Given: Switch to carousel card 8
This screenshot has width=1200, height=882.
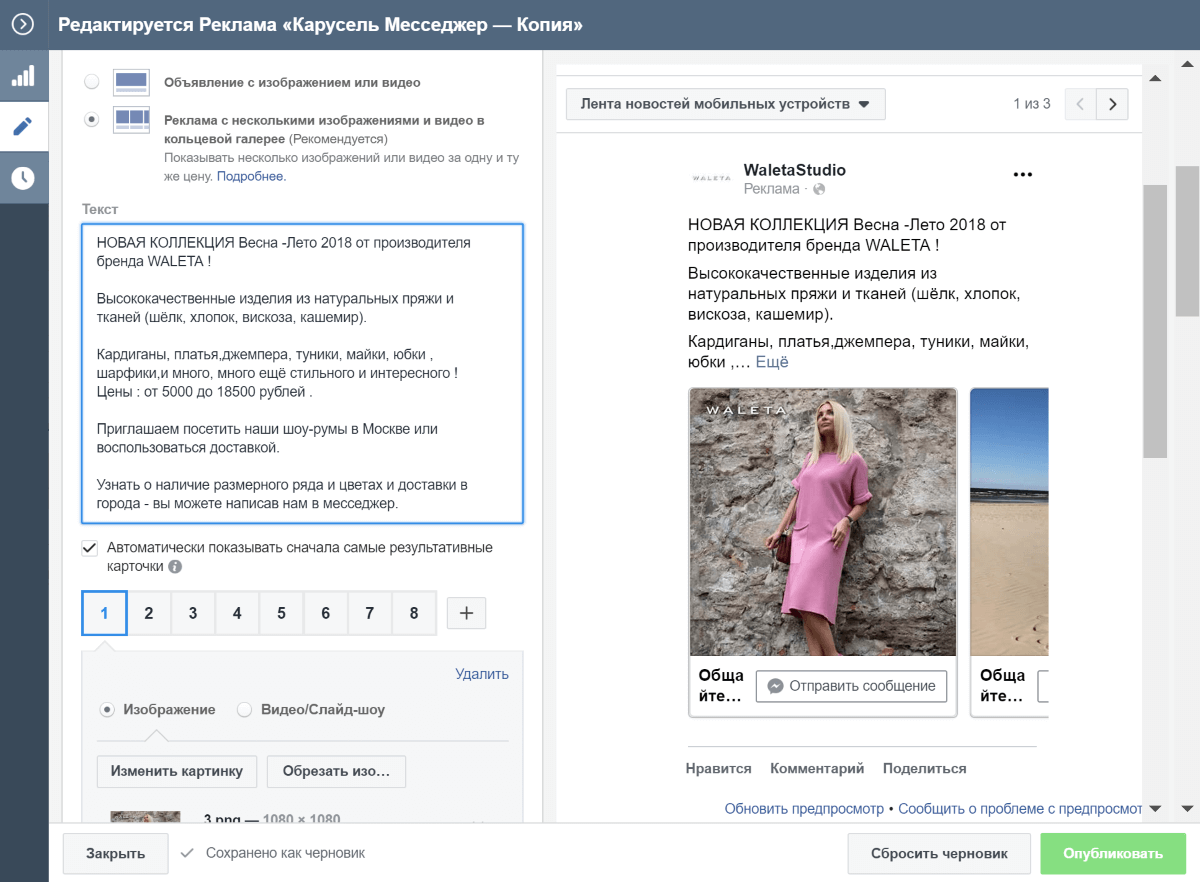Looking at the screenshot, I should pyautogui.click(x=414, y=613).
